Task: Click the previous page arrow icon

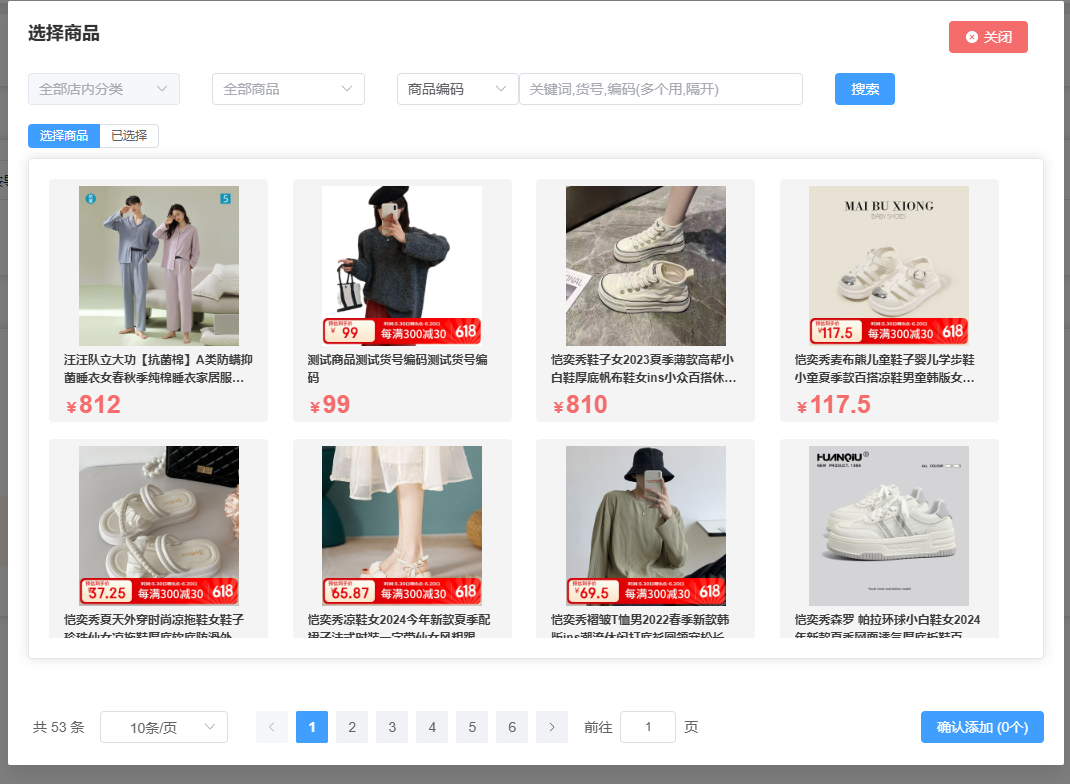Action: 272,727
